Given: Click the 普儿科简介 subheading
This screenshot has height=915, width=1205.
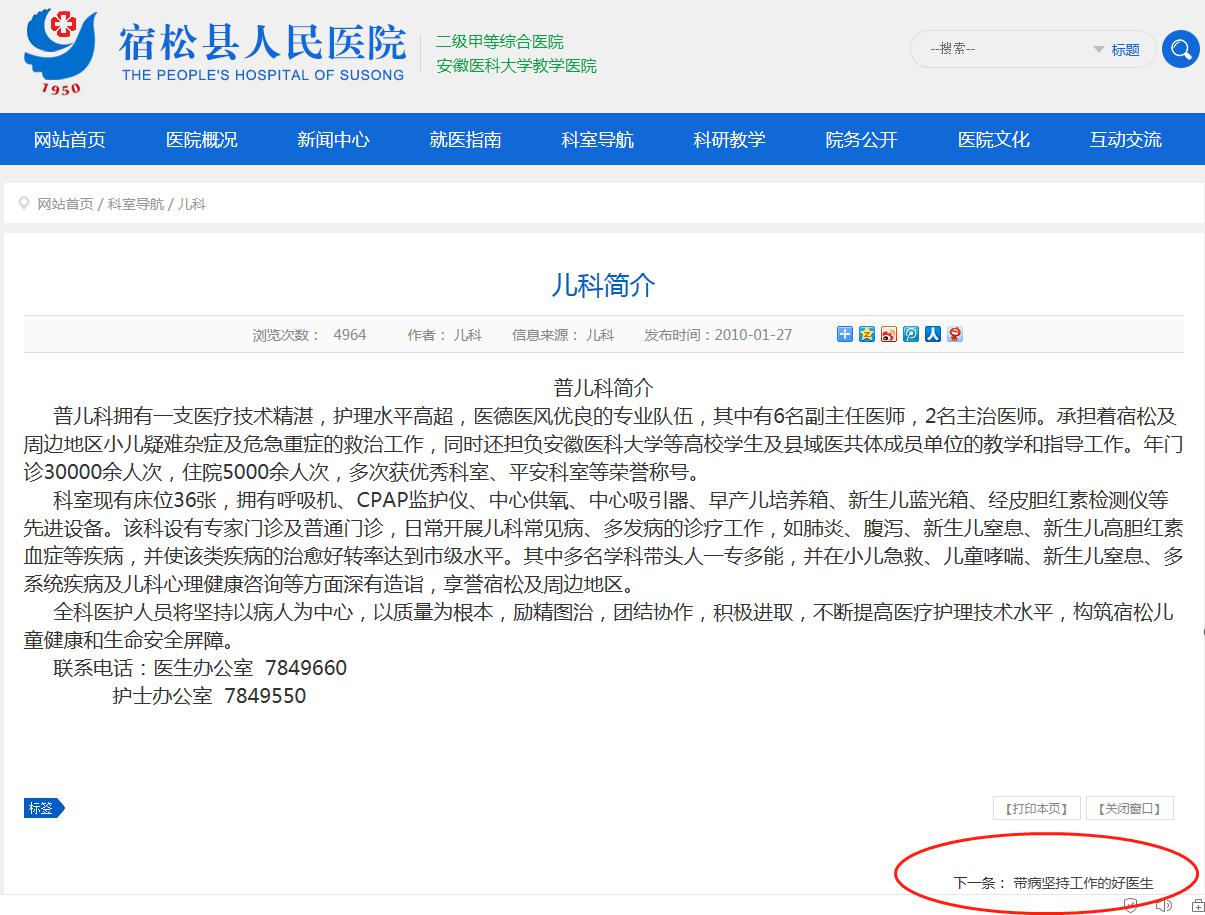Looking at the screenshot, I should click(603, 388).
